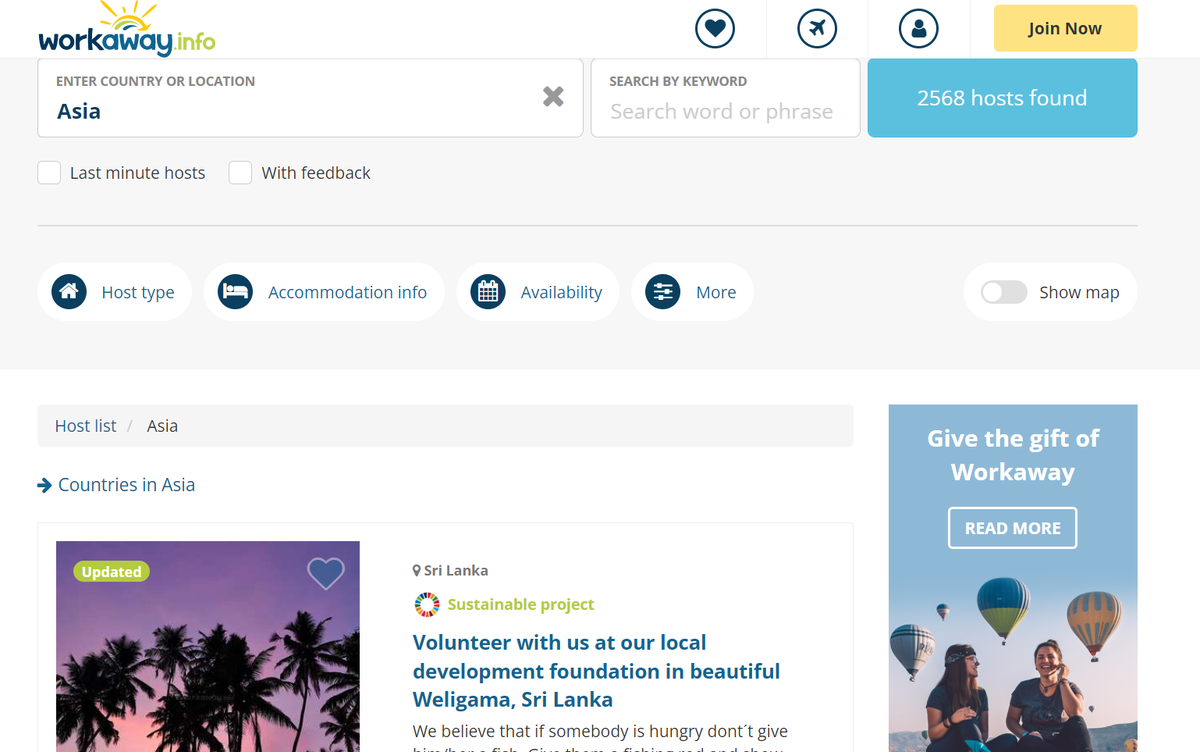1200x752 pixels.
Task: Click the arrow icon beside Countries in Asia
Action: [44, 485]
